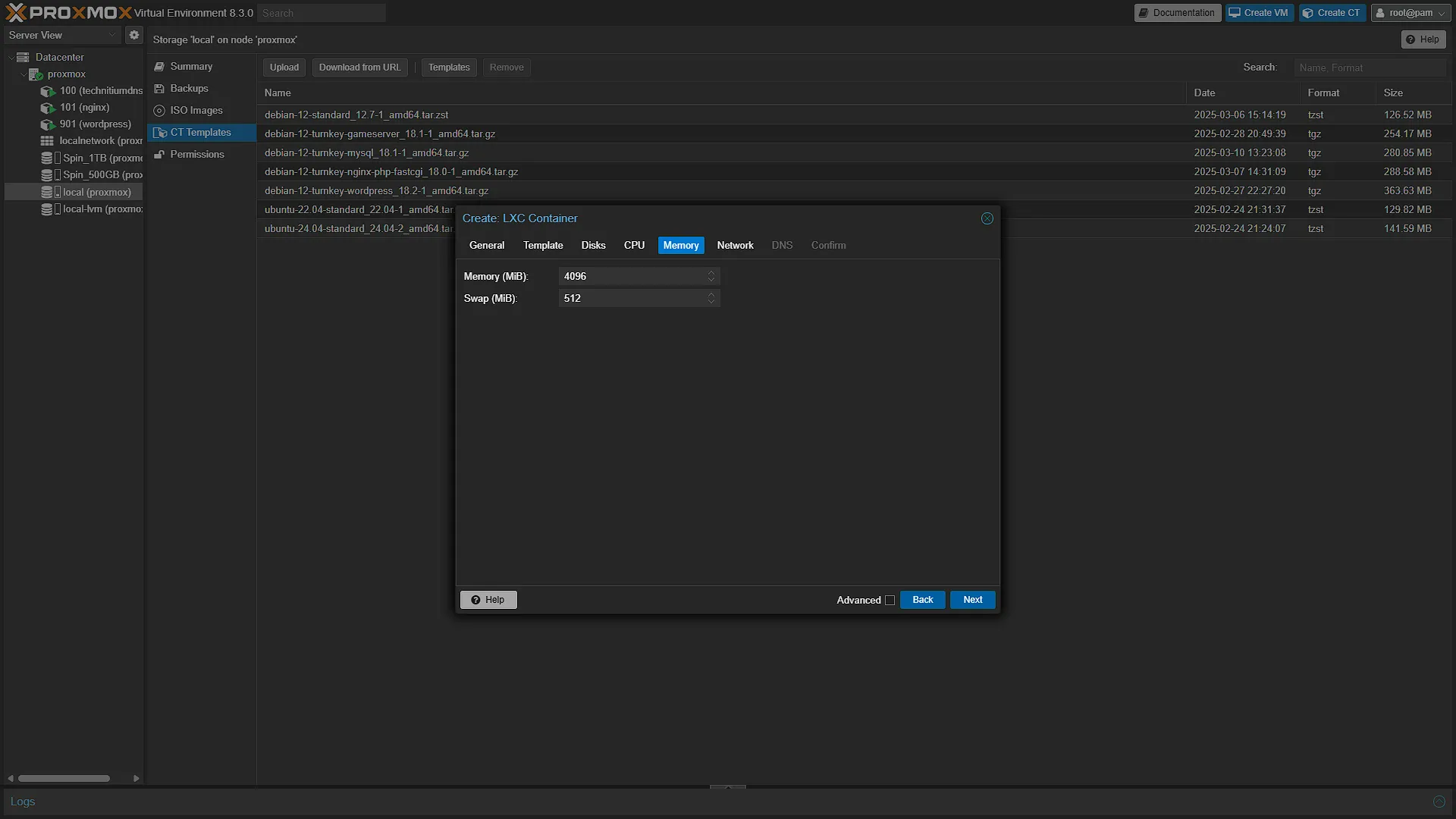Open the Documentation link

pos(1178,13)
